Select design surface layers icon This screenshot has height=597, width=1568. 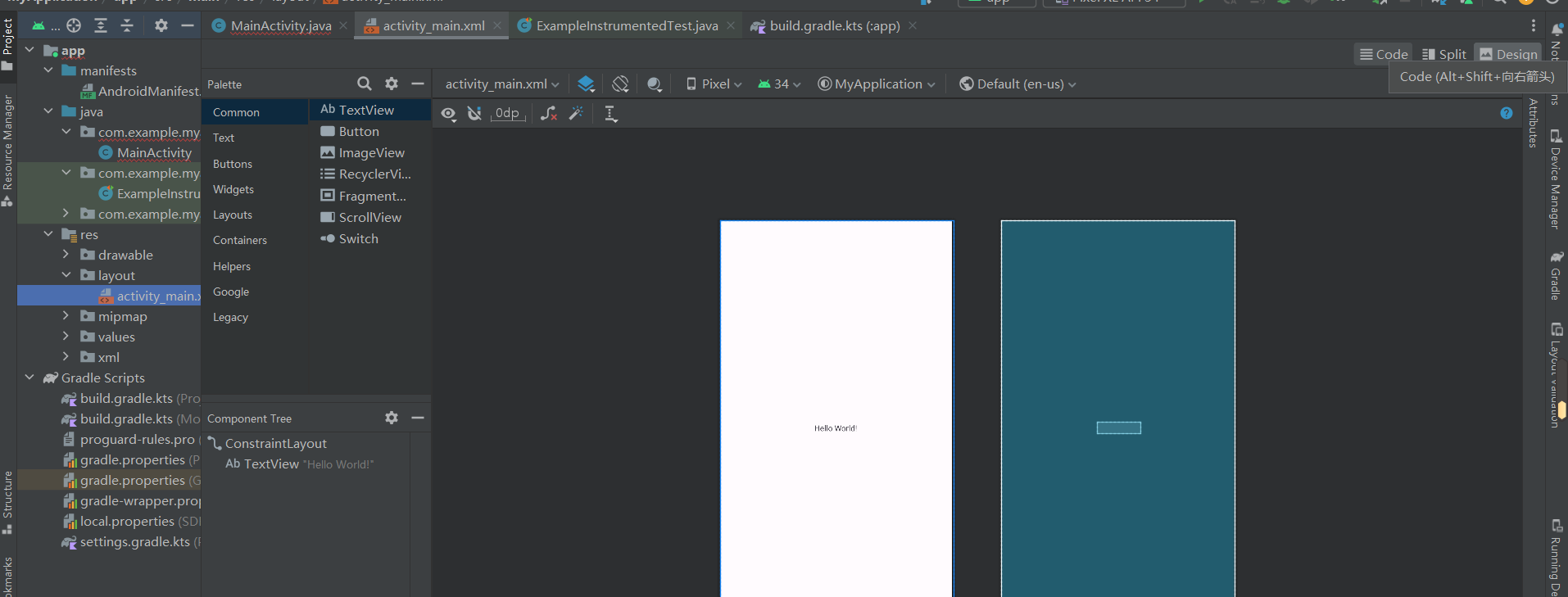click(x=586, y=84)
